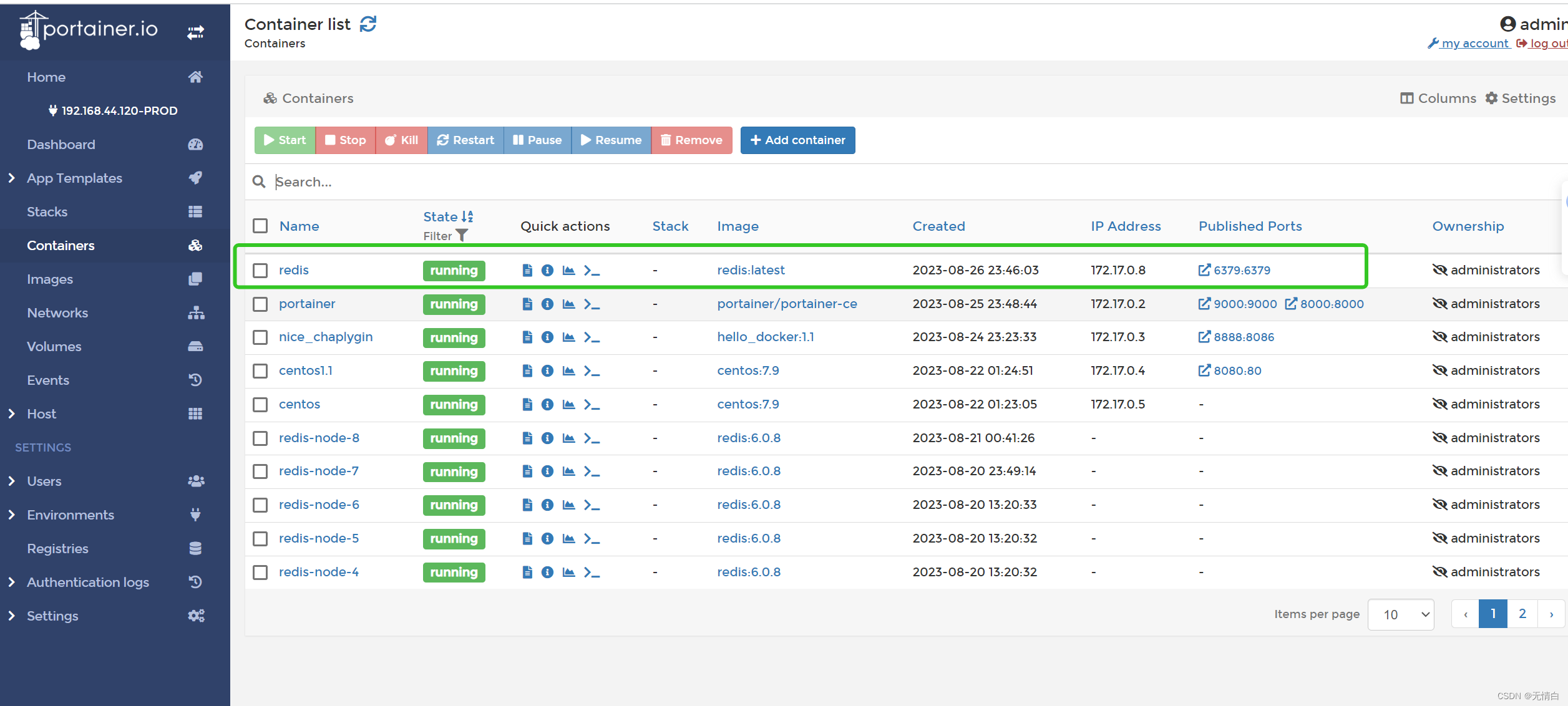1568x706 pixels.
Task: Expand the Environments menu chevron
Action: point(11,515)
